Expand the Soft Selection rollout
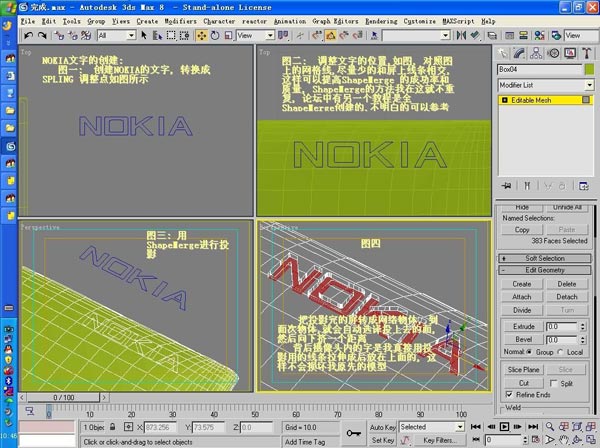The image size is (600, 448). tap(545, 258)
